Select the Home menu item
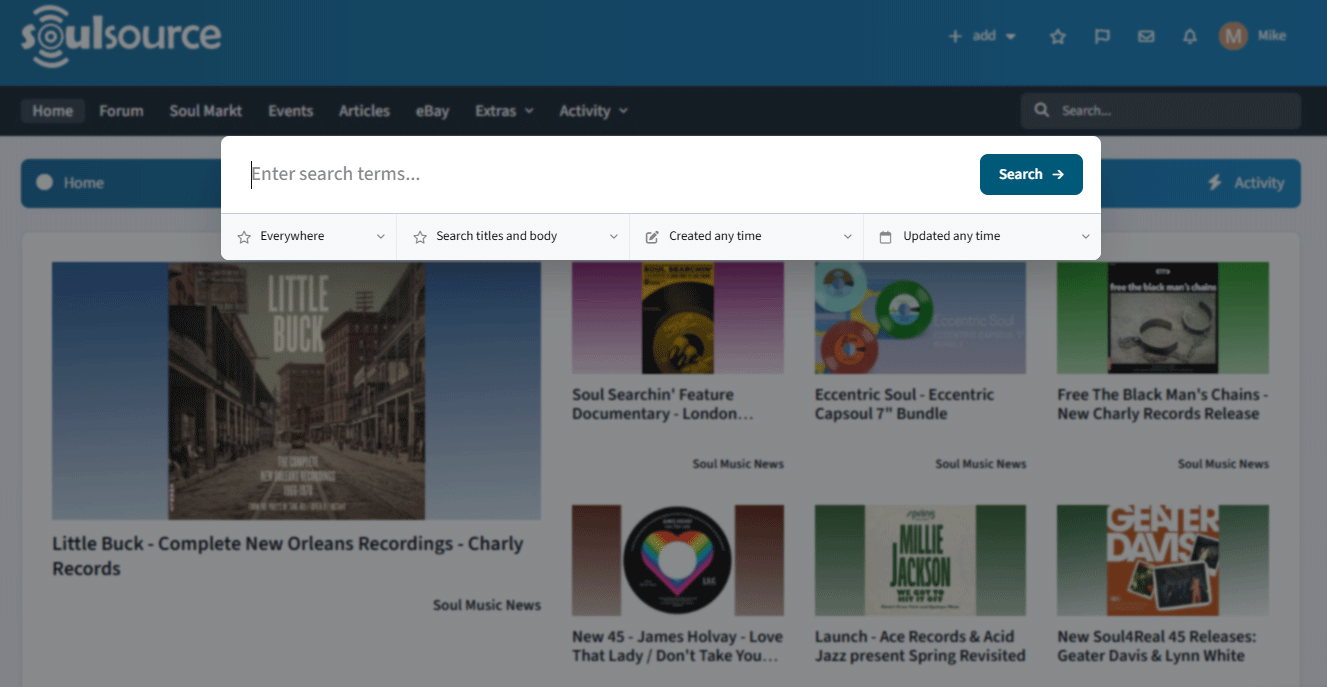Image resolution: width=1327 pixels, height=687 pixels. point(53,111)
